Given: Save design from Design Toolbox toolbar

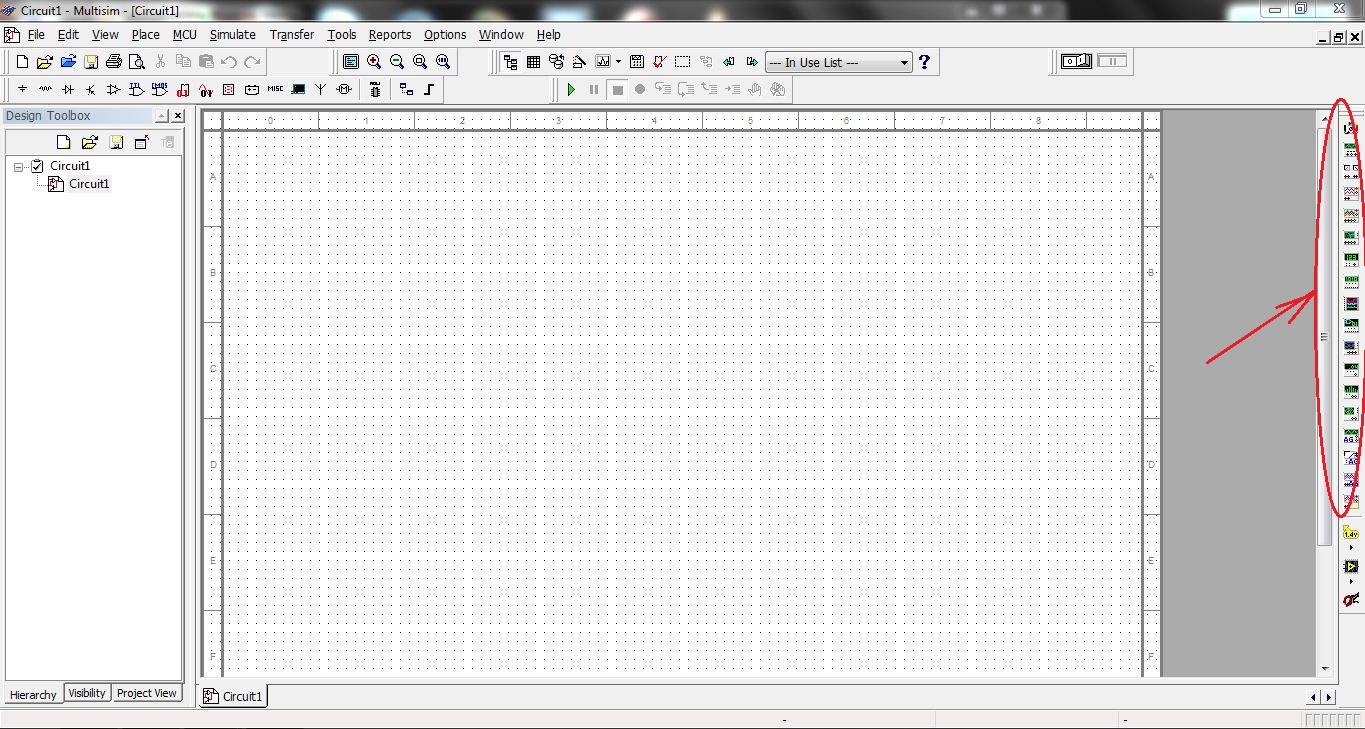Looking at the screenshot, I should point(116,142).
